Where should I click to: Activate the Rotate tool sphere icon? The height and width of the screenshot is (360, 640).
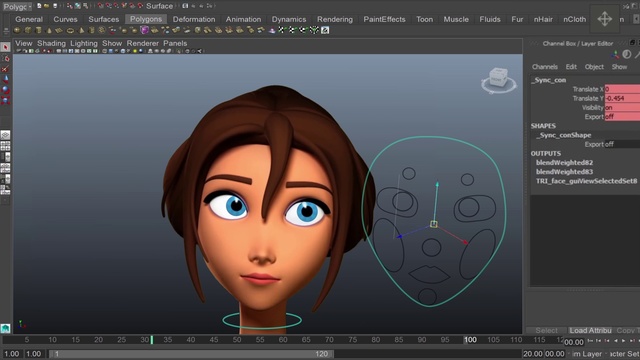click(5, 89)
